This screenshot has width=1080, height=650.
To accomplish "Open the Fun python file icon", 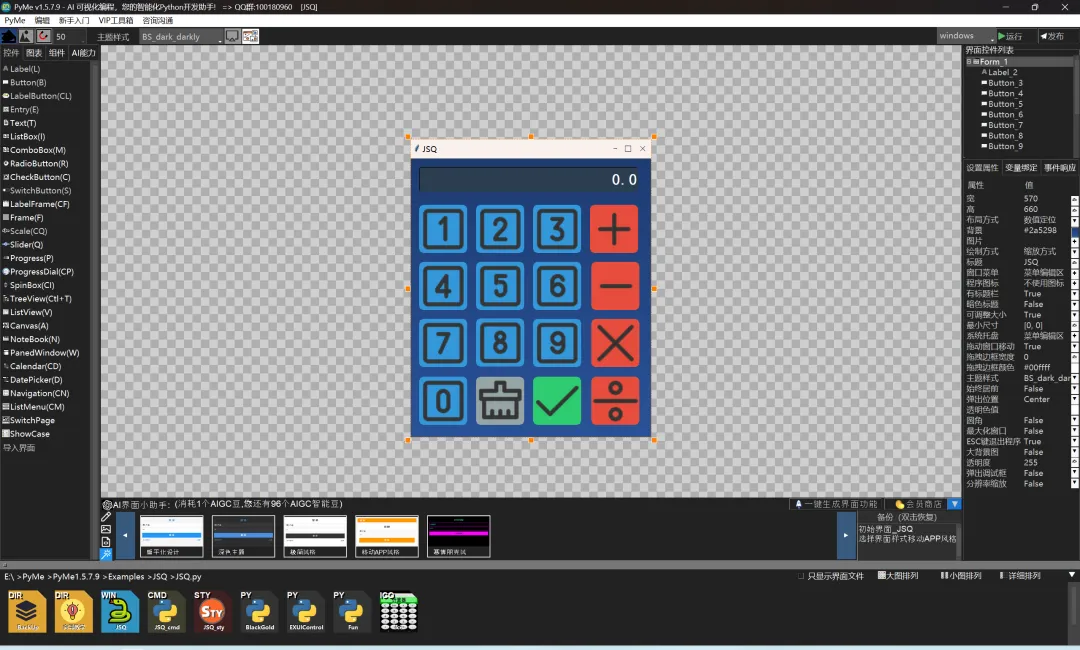I will [352, 611].
